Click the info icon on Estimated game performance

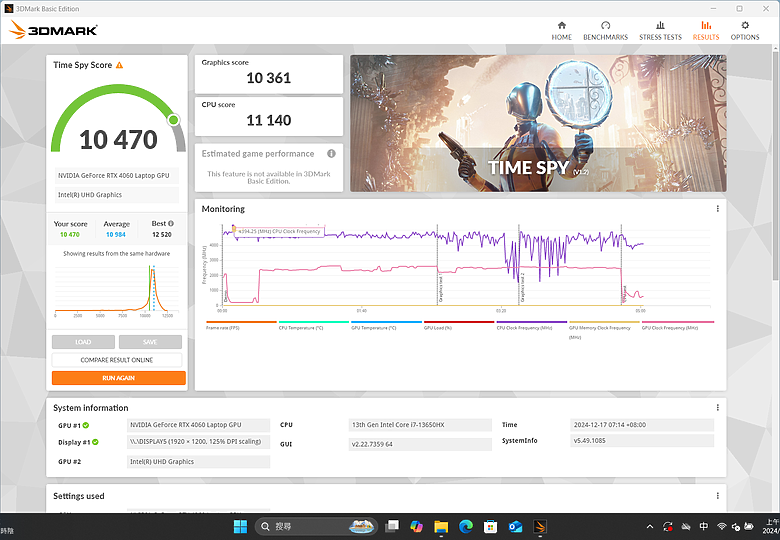coord(331,154)
